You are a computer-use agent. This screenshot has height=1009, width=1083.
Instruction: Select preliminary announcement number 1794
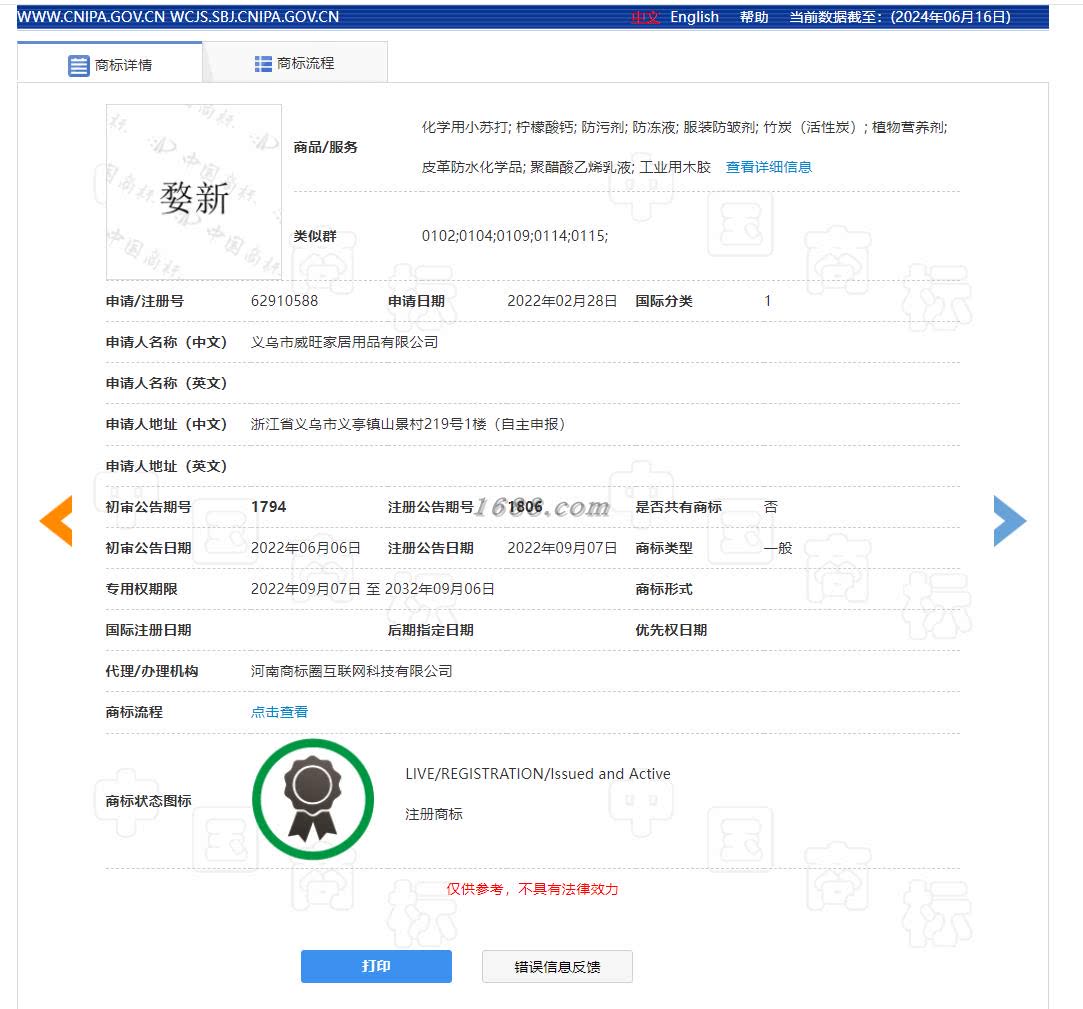point(269,507)
